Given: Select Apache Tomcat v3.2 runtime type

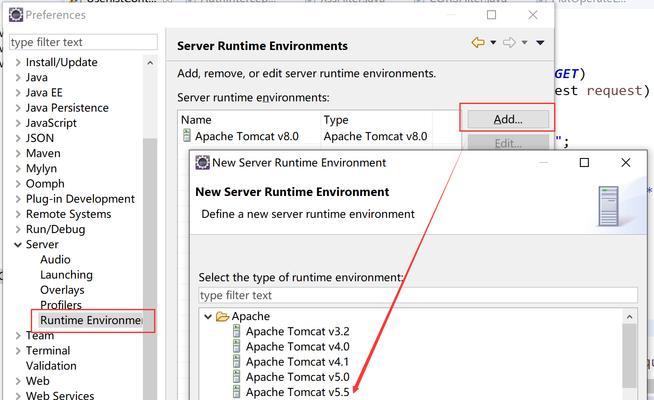Looking at the screenshot, I should pyautogui.click(x=297, y=331).
